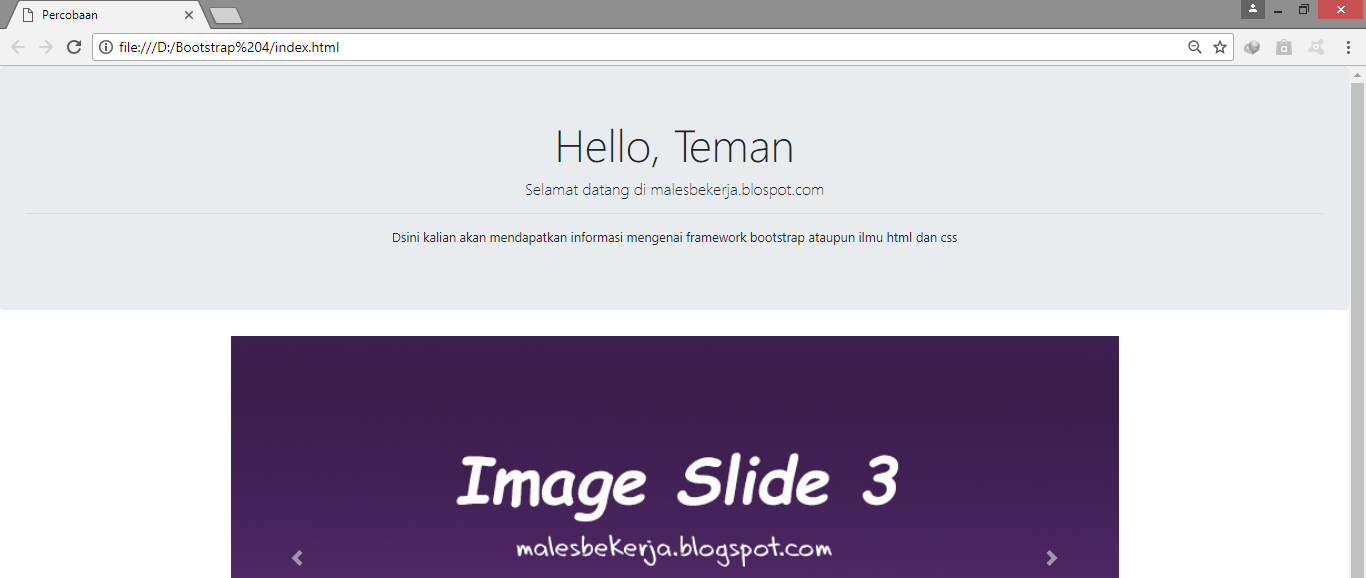The height and width of the screenshot is (578, 1366).
Task: Show the previous carousel slide
Action: pos(297,558)
